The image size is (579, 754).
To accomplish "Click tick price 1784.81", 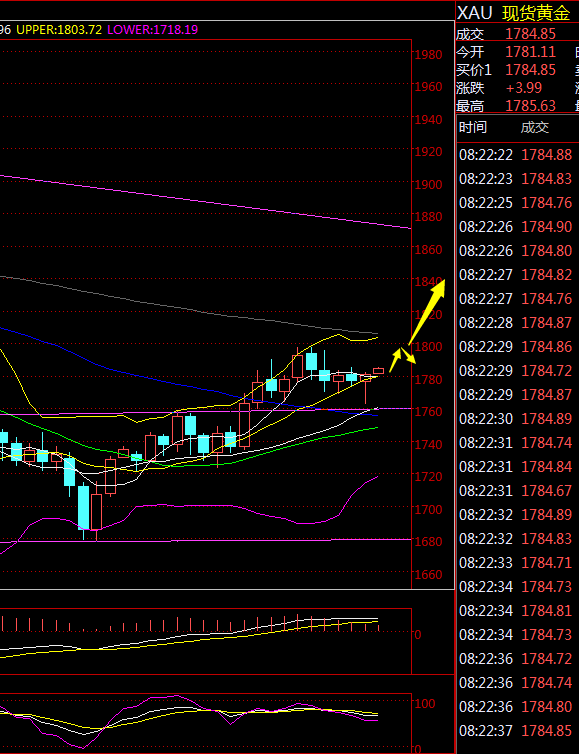I will 547,611.
